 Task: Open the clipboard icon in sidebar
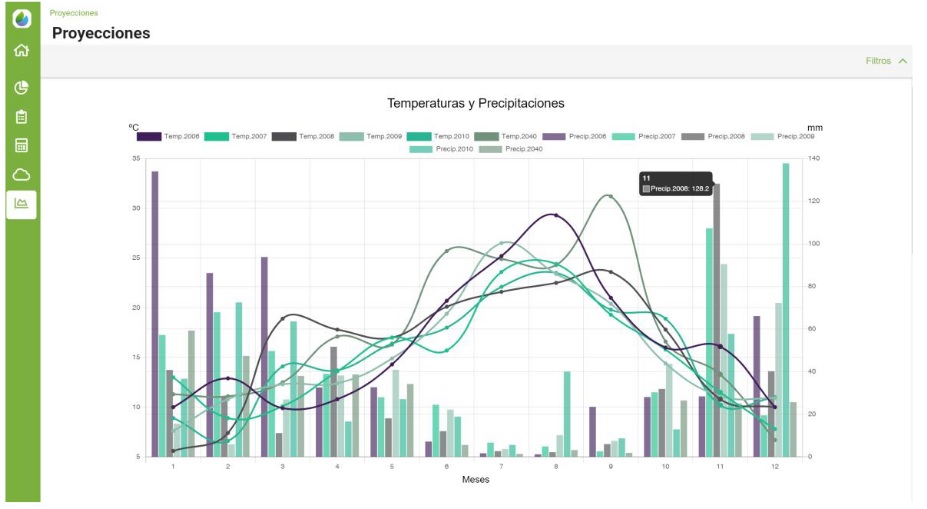(21, 116)
